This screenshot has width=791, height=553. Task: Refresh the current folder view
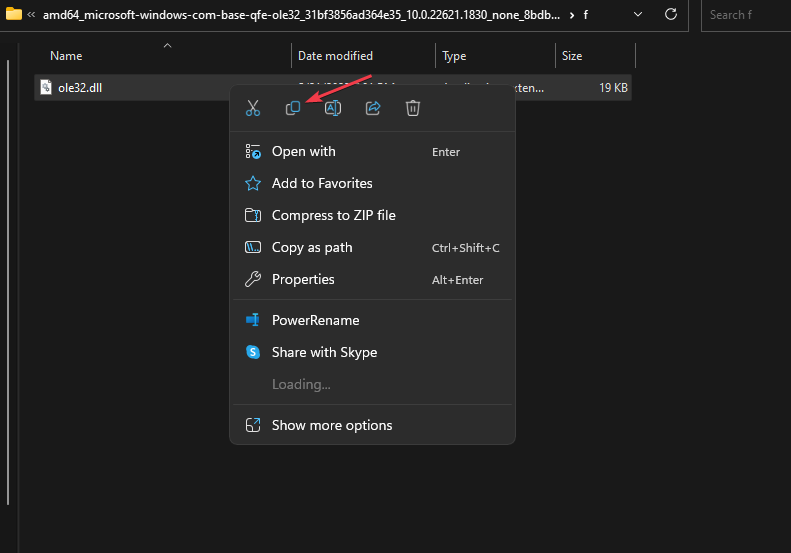(671, 15)
